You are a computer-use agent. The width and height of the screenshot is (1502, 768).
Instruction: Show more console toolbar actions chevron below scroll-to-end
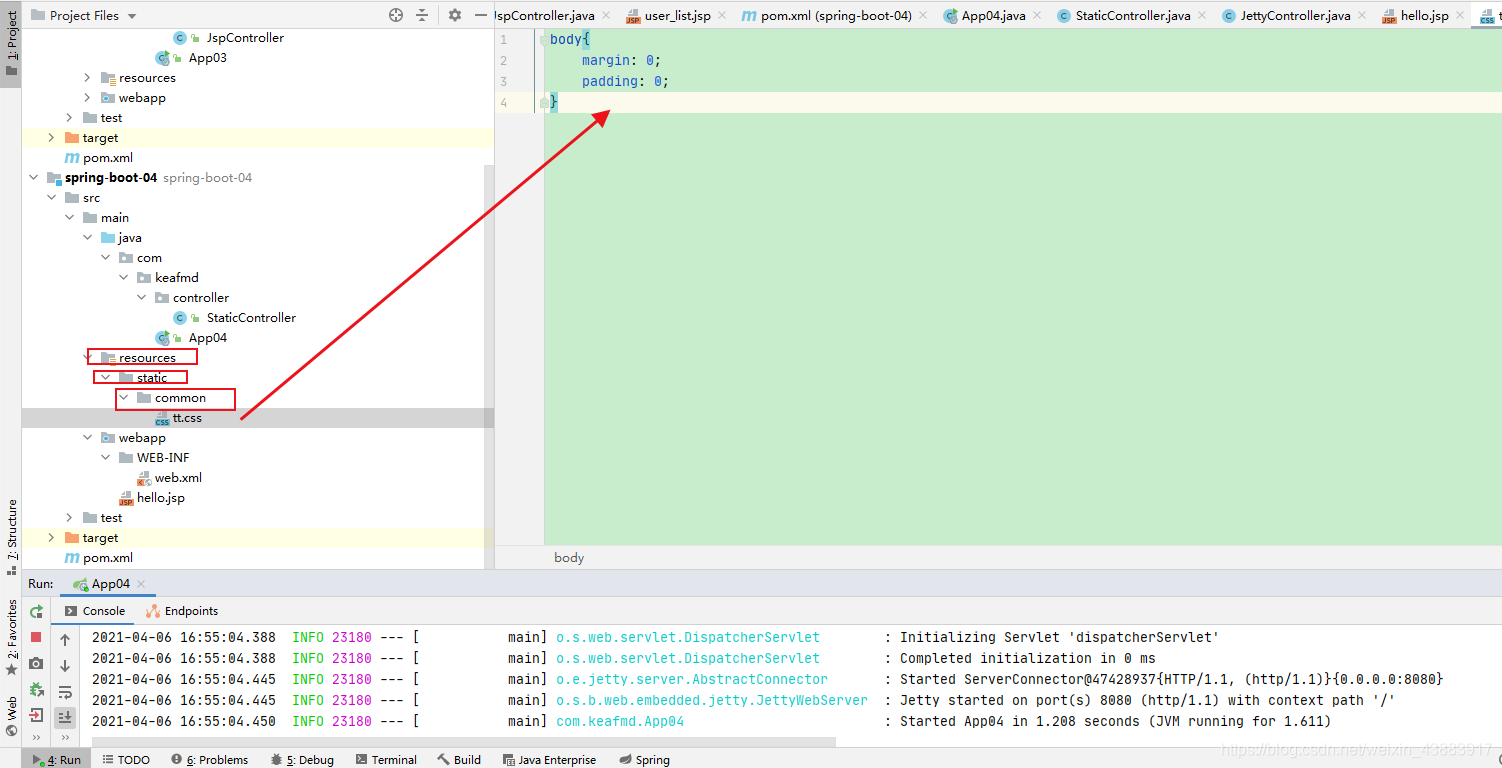point(65,738)
